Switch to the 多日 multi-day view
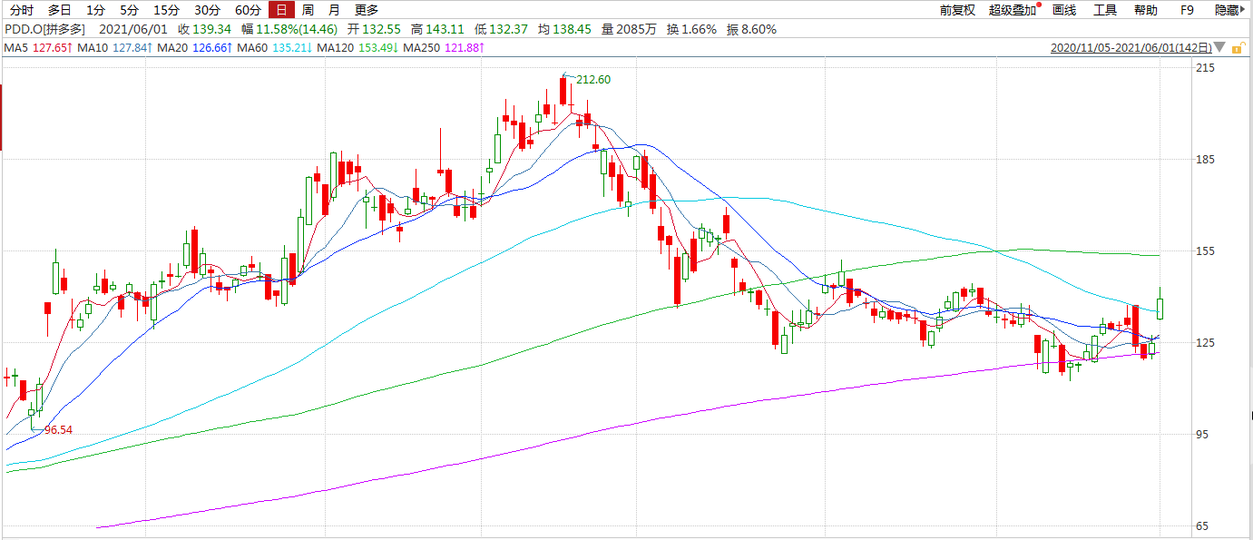The width and height of the screenshot is (1253, 540). coord(59,10)
